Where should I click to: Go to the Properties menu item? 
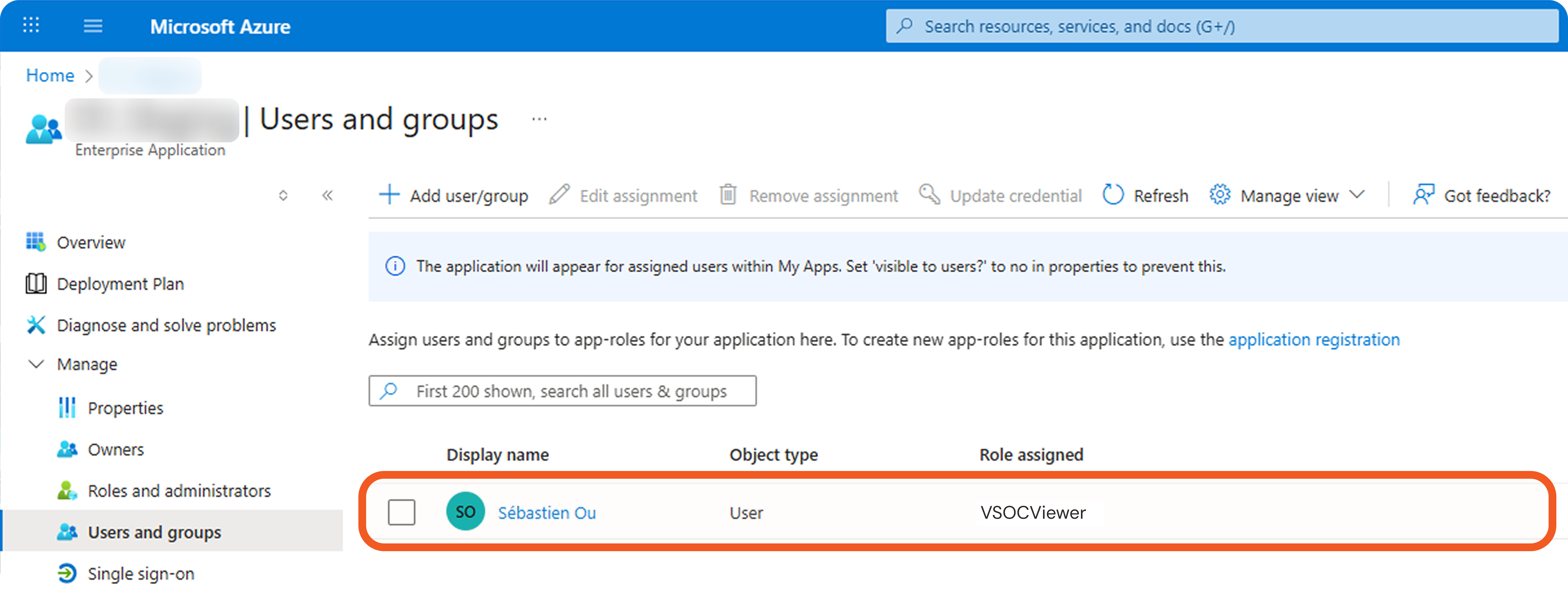[x=125, y=408]
